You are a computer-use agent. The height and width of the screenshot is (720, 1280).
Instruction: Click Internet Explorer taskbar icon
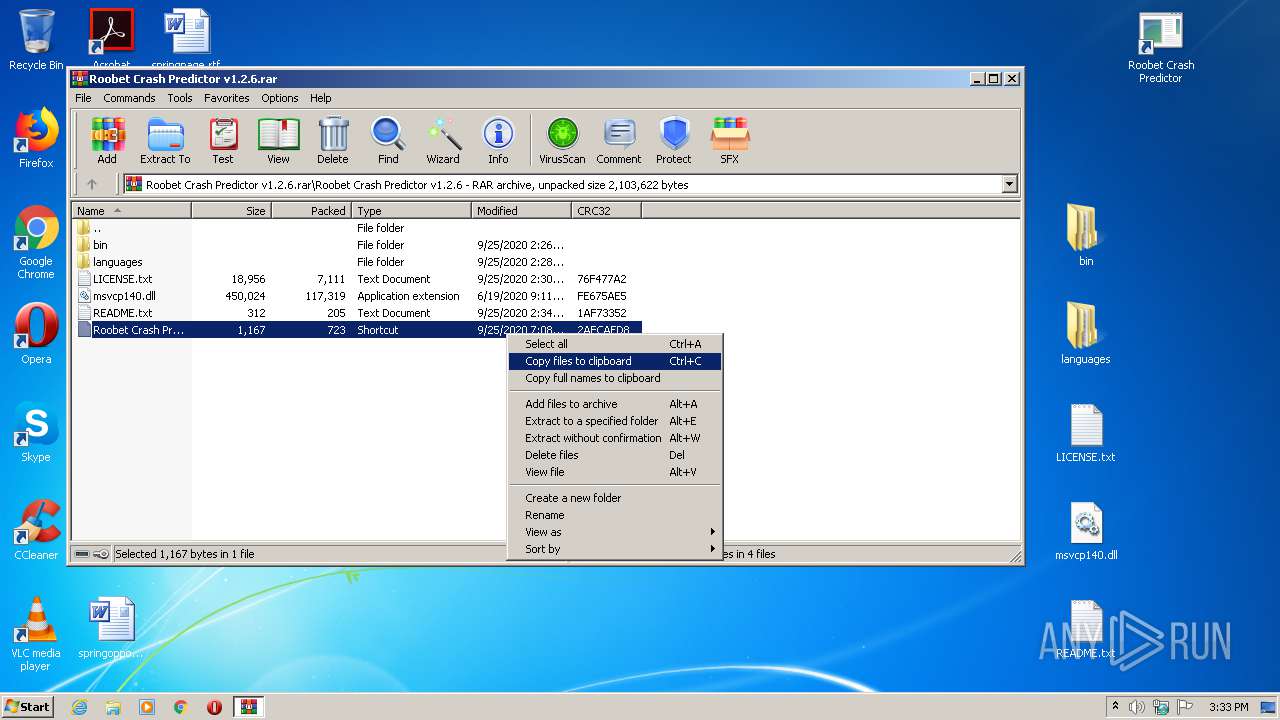click(79, 707)
